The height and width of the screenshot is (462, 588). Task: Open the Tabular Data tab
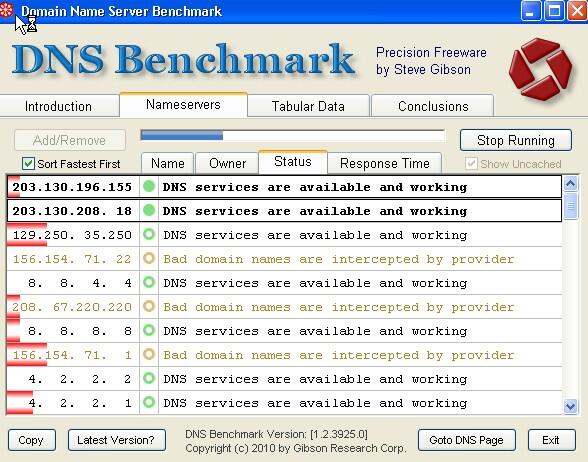[308, 106]
